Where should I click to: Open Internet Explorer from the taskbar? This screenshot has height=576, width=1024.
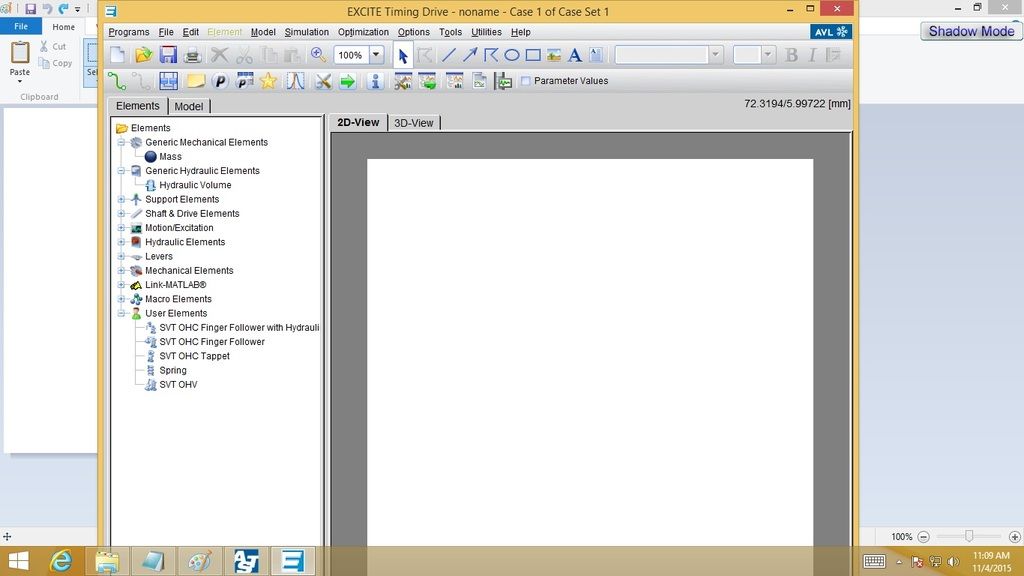[61, 561]
